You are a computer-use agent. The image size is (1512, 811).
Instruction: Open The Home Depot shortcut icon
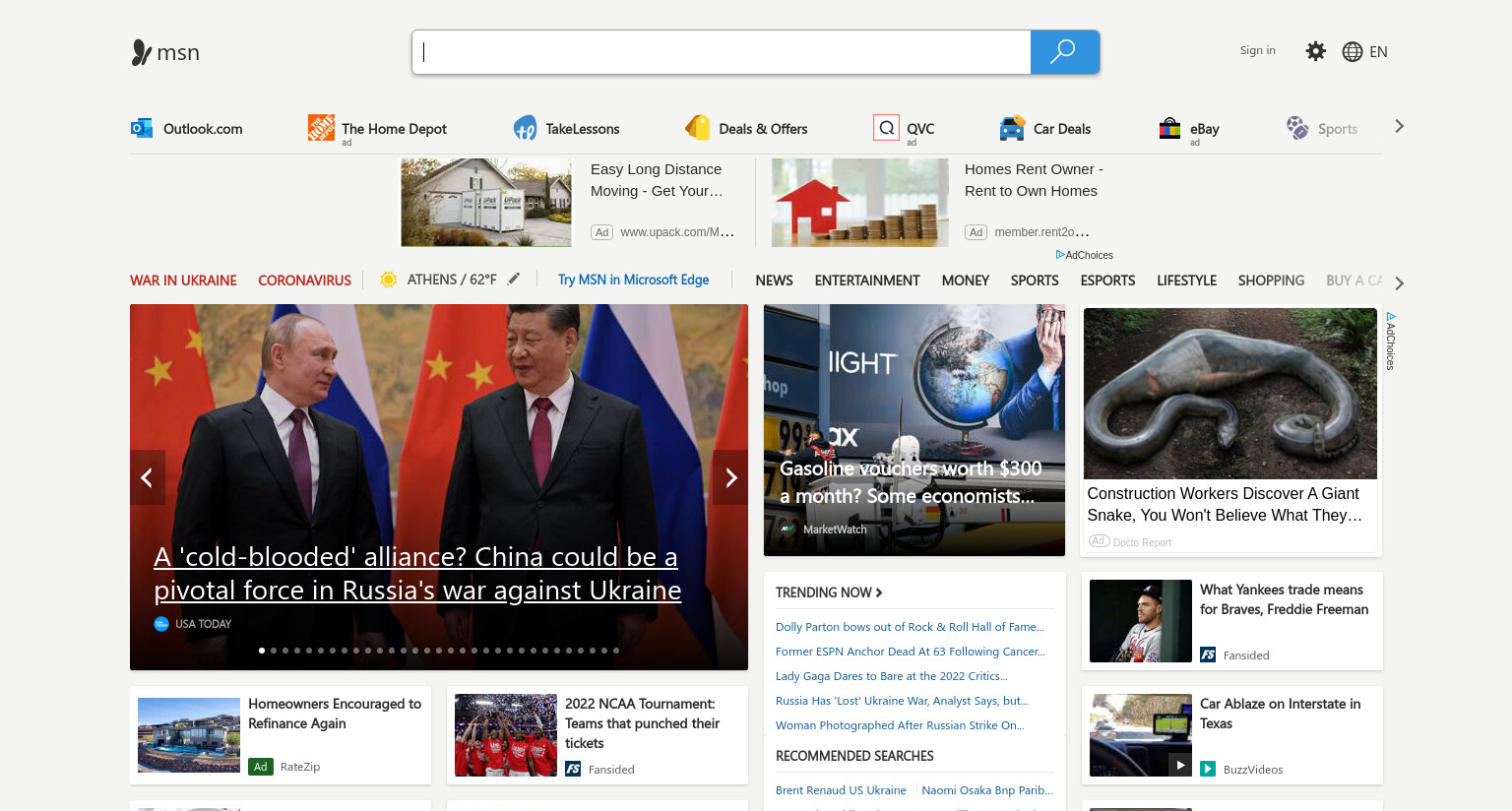[x=321, y=127]
